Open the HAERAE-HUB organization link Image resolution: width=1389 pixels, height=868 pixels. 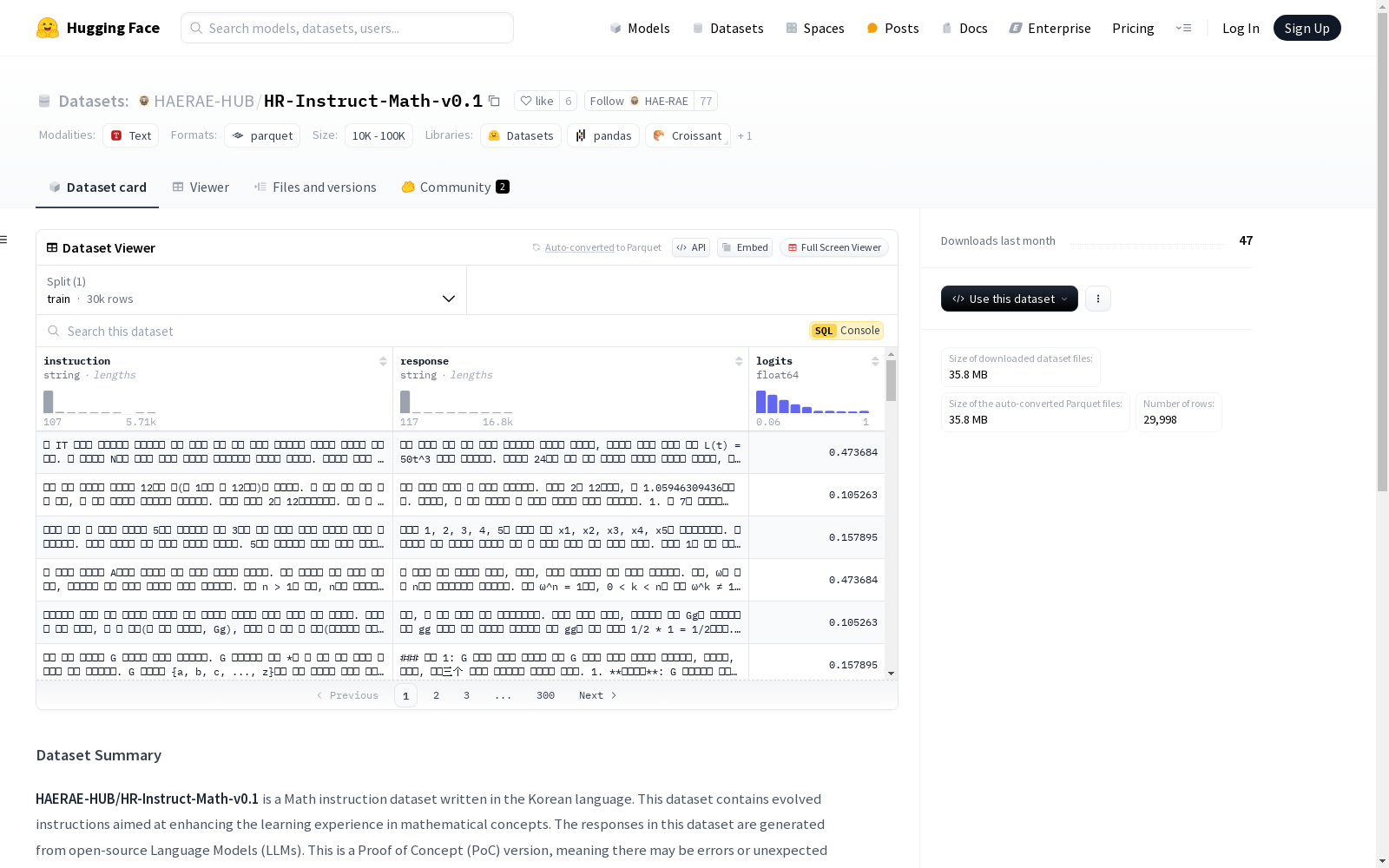pyautogui.click(x=204, y=101)
